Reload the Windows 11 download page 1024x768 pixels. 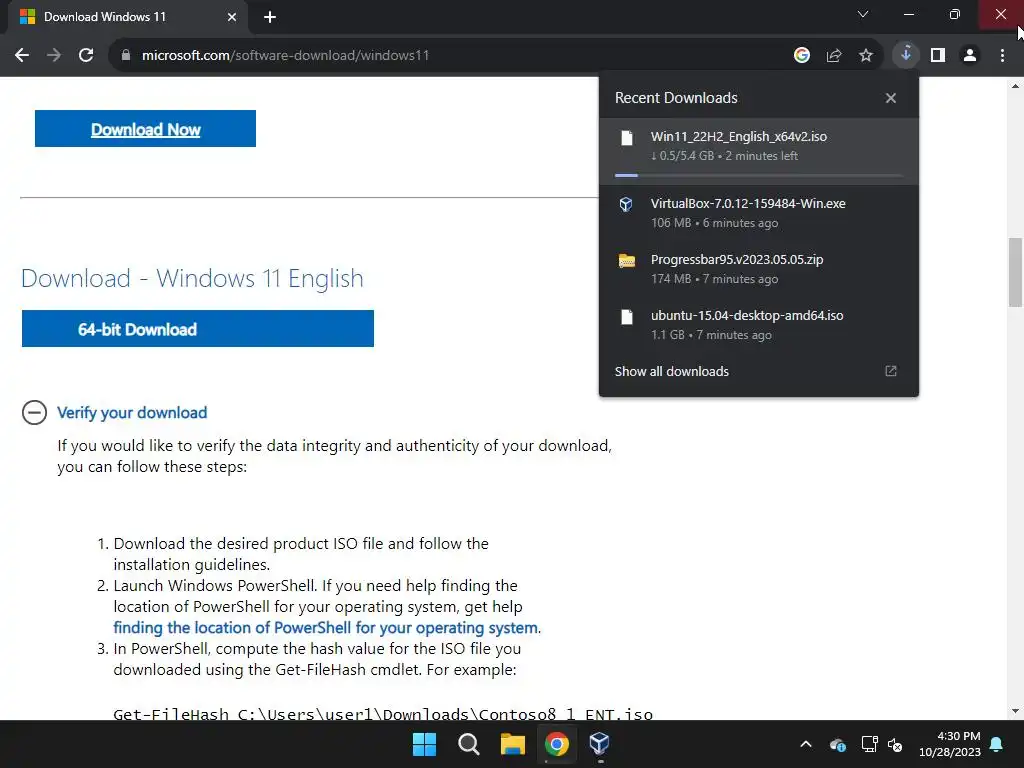pyautogui.click(x=86, y=56)
